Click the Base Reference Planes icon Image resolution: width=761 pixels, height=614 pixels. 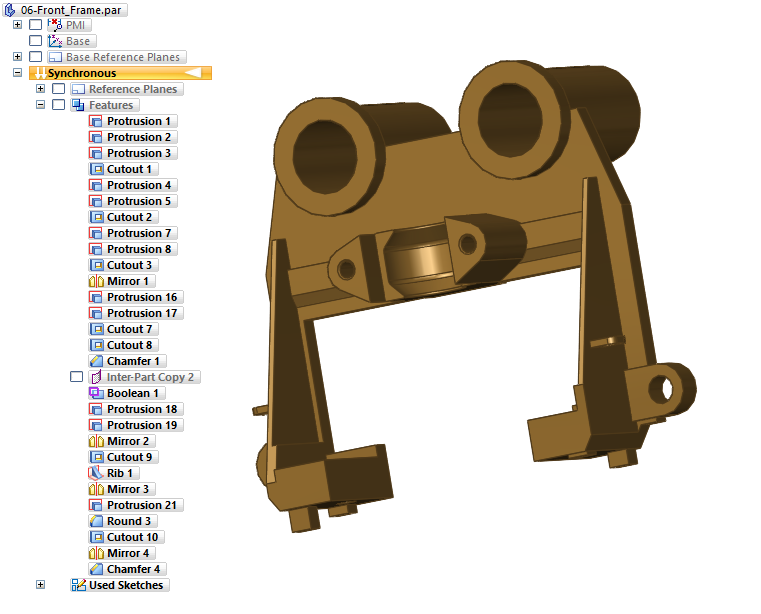pos(55,57)
